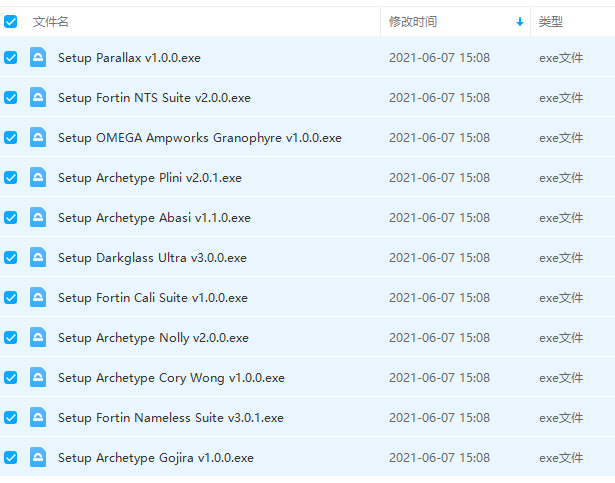Viewport: 615px width, 483px height.
Task: Select Setup Archetype Cory Wong v1.0.0.exe name
Action: coord(171,378)
